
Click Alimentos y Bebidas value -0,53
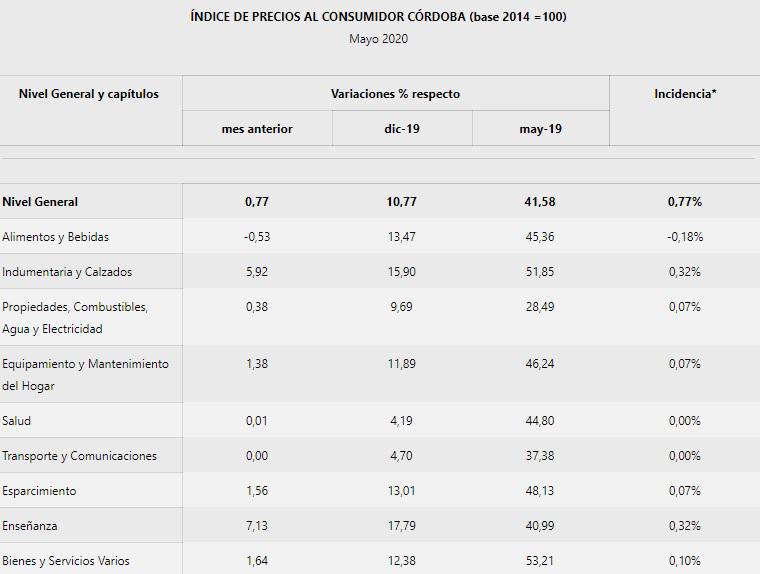point(257,237)
